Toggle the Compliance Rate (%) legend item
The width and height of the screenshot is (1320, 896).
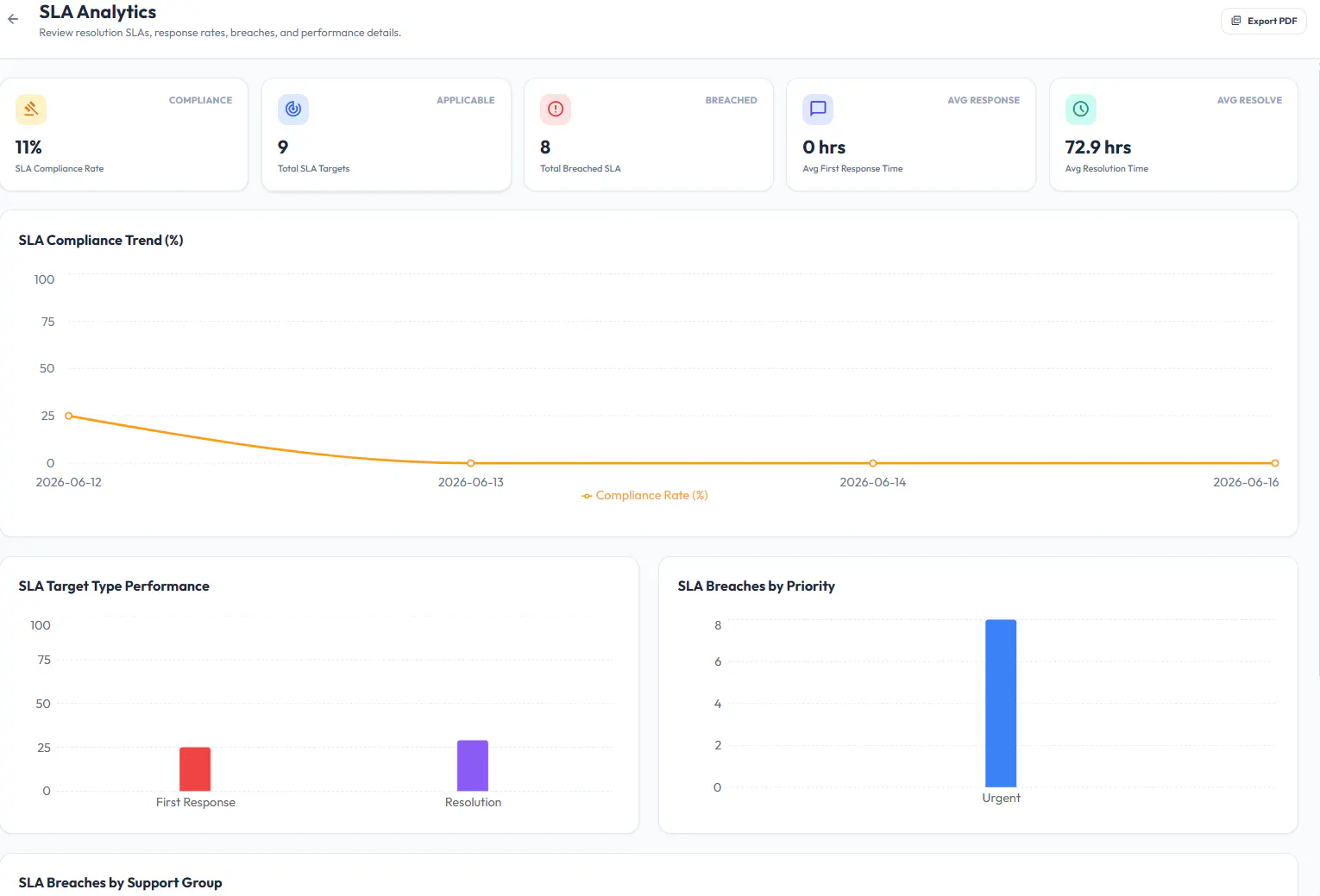coord(644,495)
